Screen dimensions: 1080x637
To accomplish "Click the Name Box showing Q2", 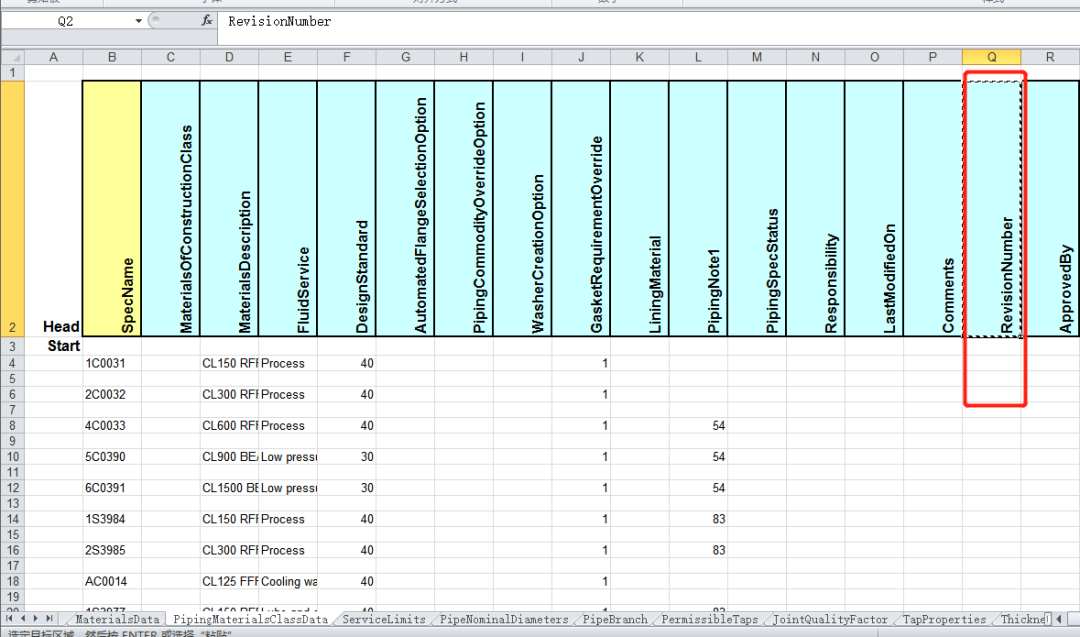I will (66, 21).
